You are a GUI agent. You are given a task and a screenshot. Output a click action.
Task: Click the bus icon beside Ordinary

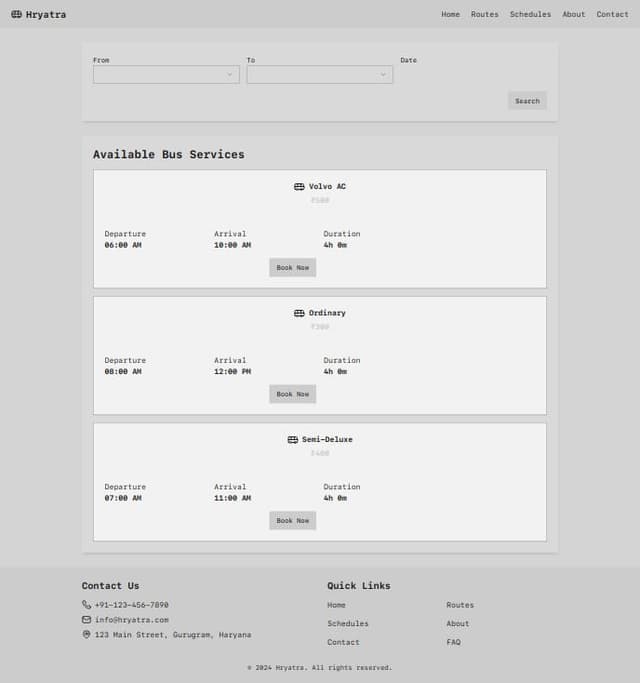(299, 313)
